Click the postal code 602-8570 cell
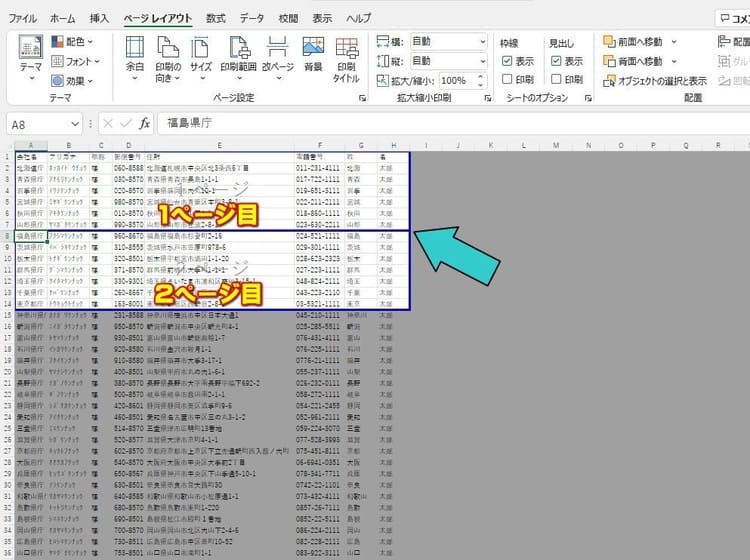This screenshot has height=560, width=750. [128, 451]
